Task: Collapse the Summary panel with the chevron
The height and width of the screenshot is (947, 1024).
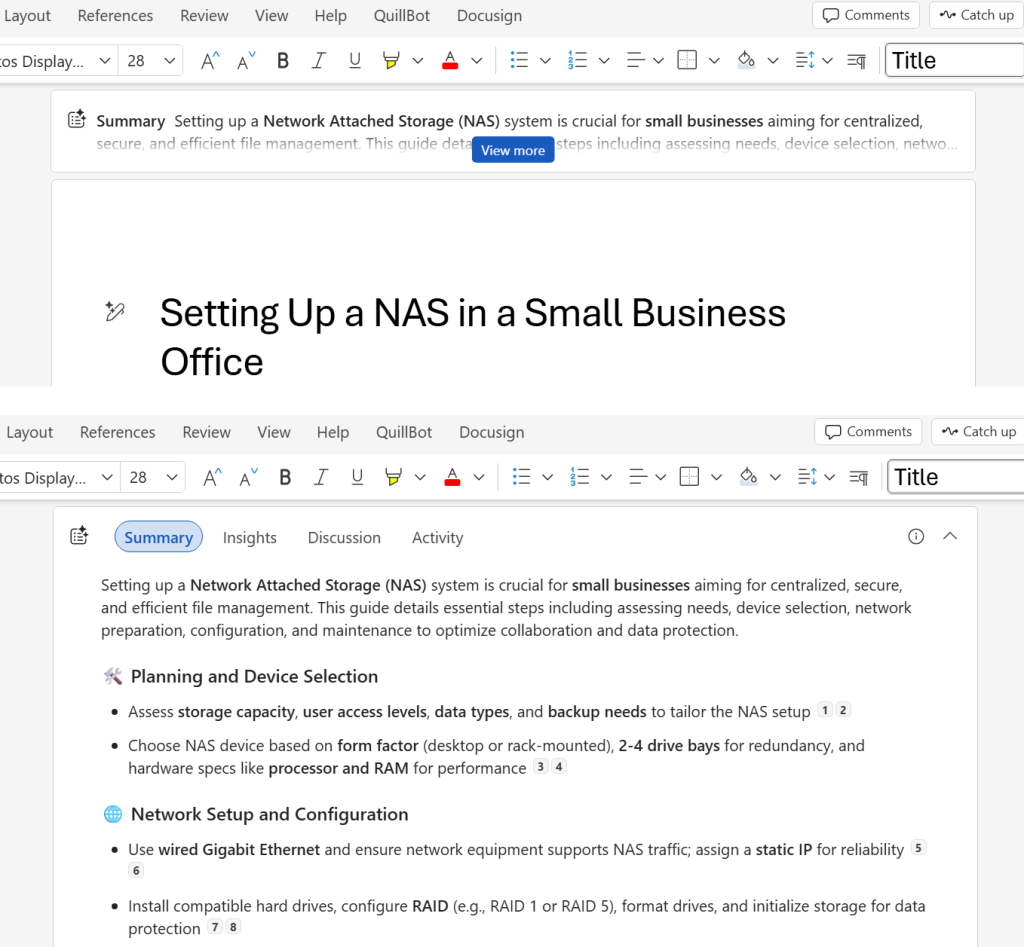Action: (950, 536)
